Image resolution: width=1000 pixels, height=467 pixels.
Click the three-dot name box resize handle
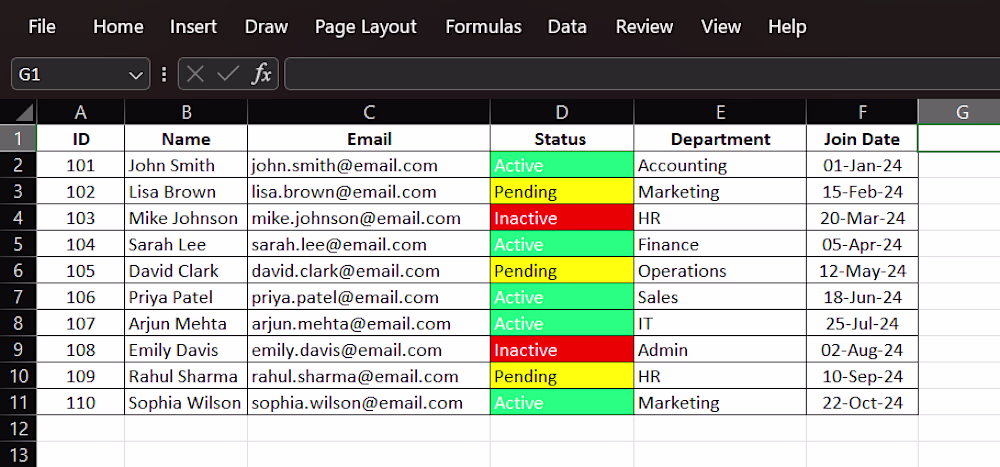coord(165,75)
